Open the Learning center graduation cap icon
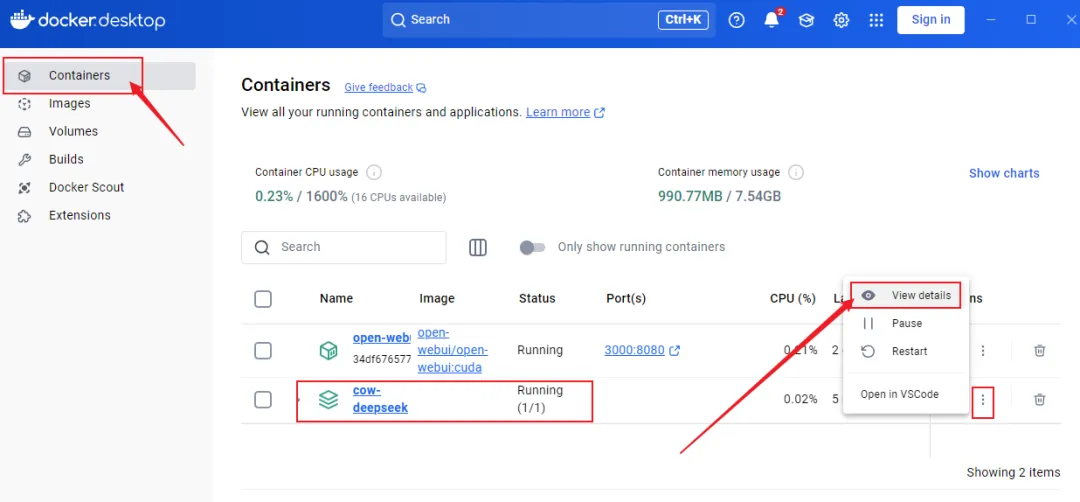This screenshot has width=1080, height=502. (806, 20)
